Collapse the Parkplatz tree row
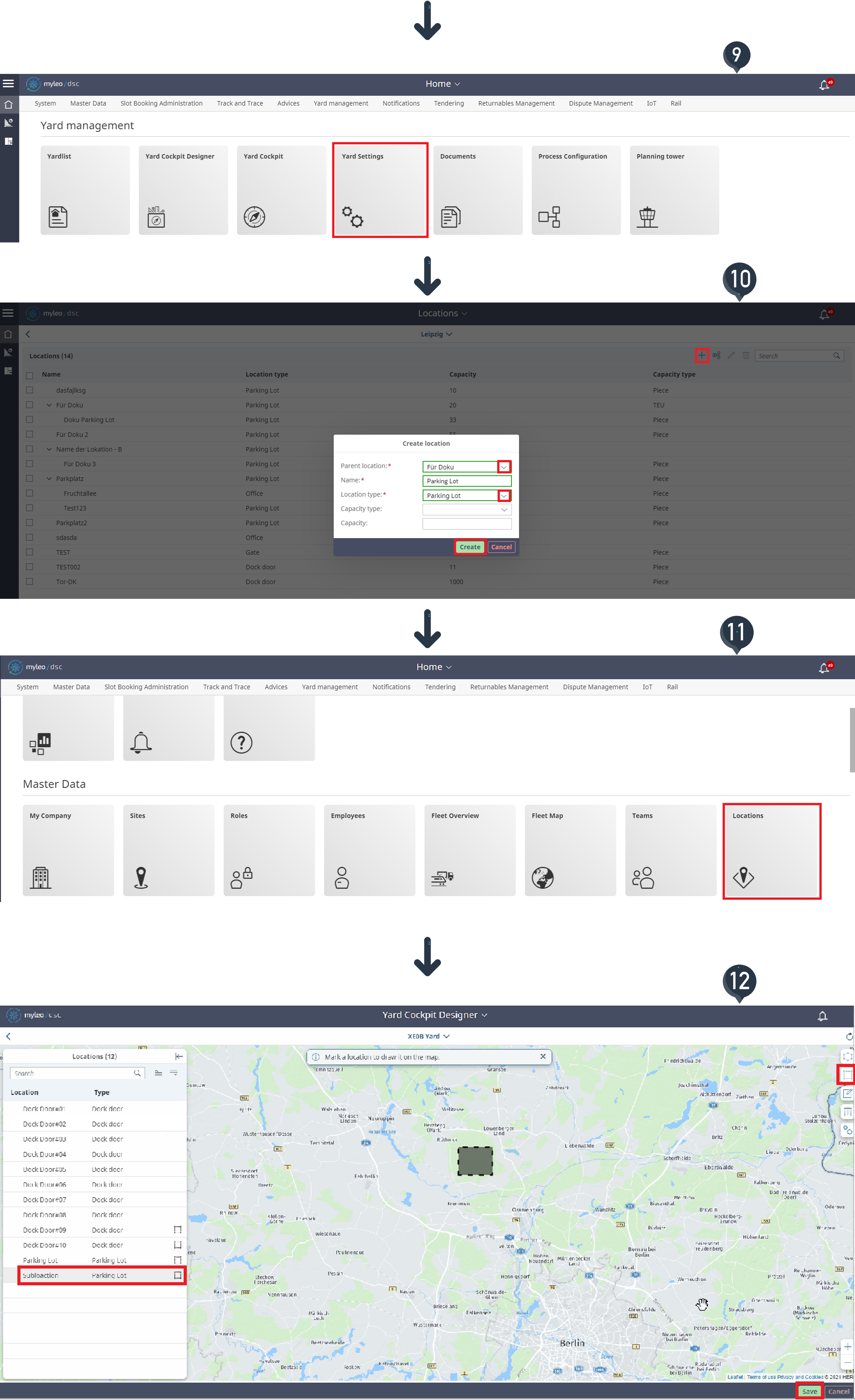Image resolution: width=855 pixels, height=1400 pixels. click(x=49, y=479)
